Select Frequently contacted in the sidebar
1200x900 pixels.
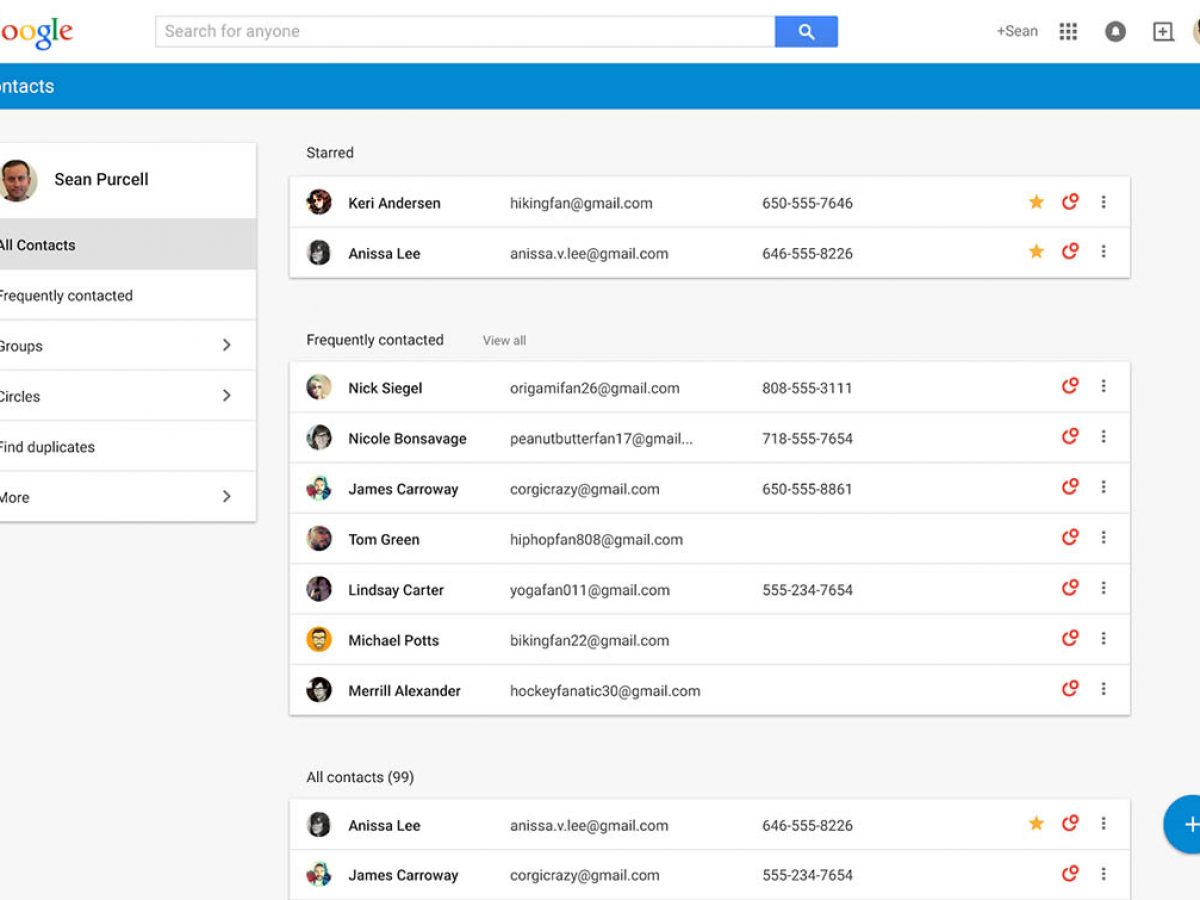tap(66, 296)
